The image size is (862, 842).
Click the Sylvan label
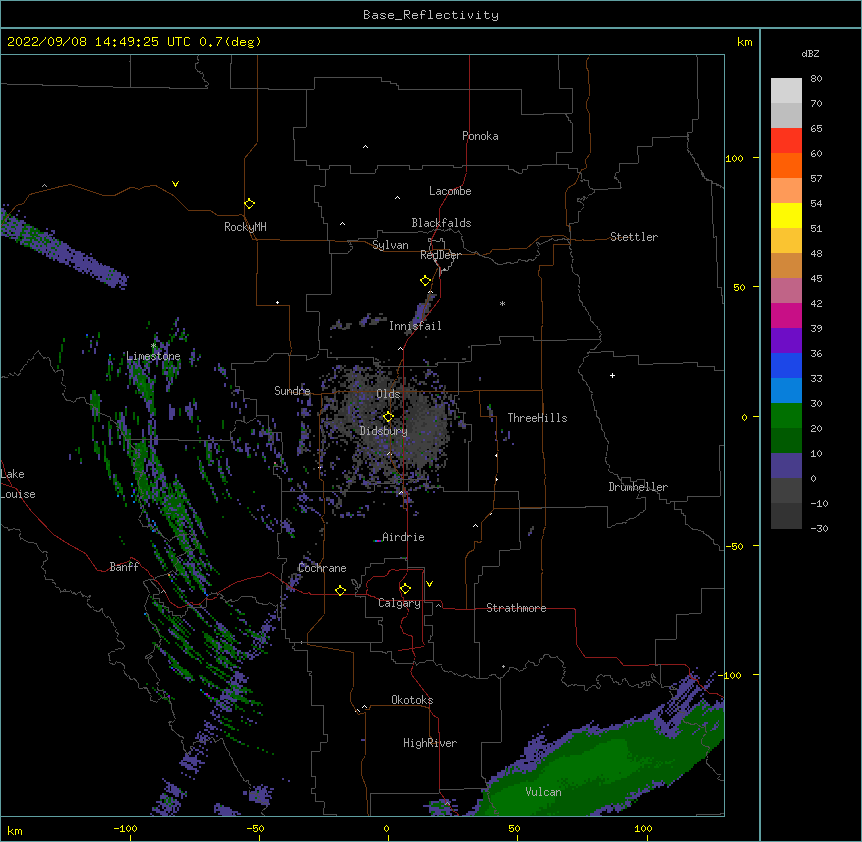tap(390, 245)
